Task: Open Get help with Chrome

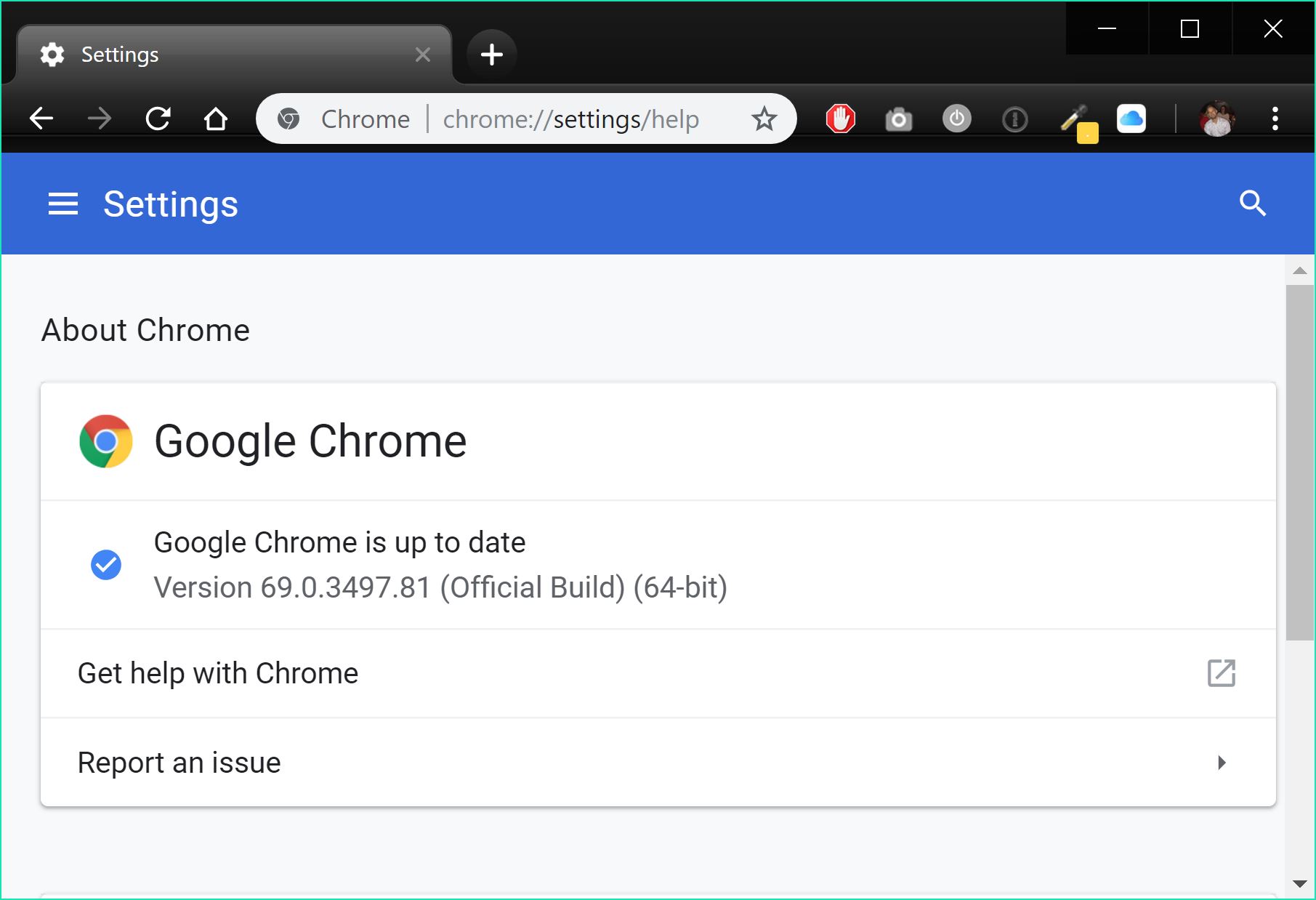Action: click(218, 673)
